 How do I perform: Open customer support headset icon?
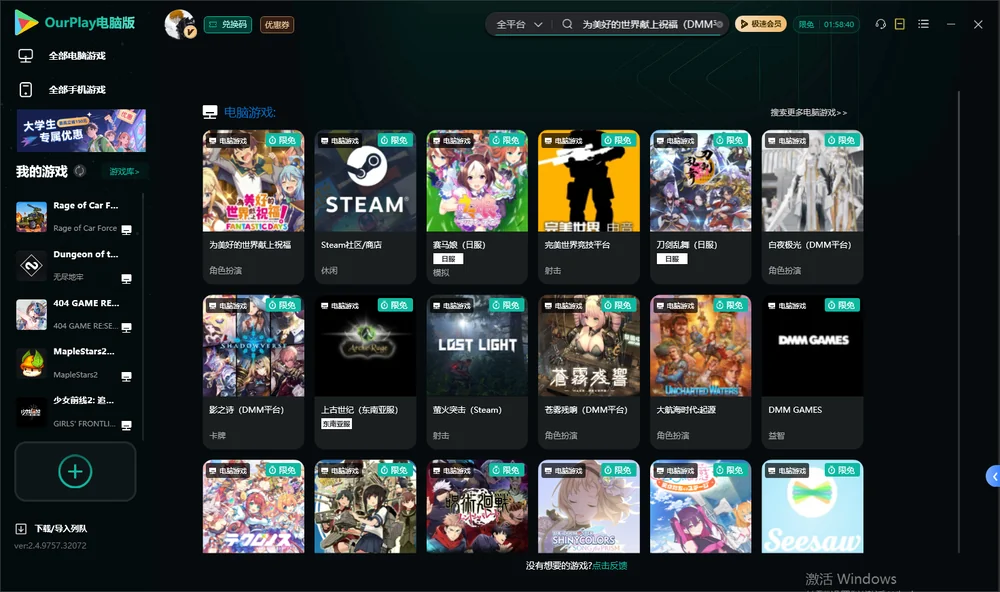[x=881, y=24]
